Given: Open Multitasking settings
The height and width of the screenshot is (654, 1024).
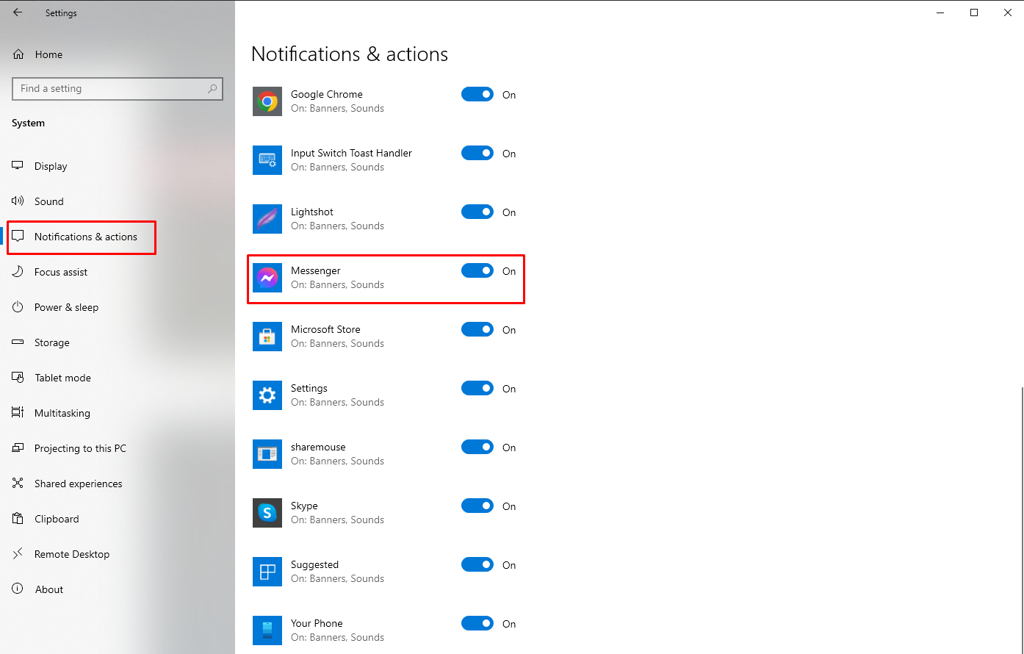Looking at the screenshot, I should [x=118, y=413].
